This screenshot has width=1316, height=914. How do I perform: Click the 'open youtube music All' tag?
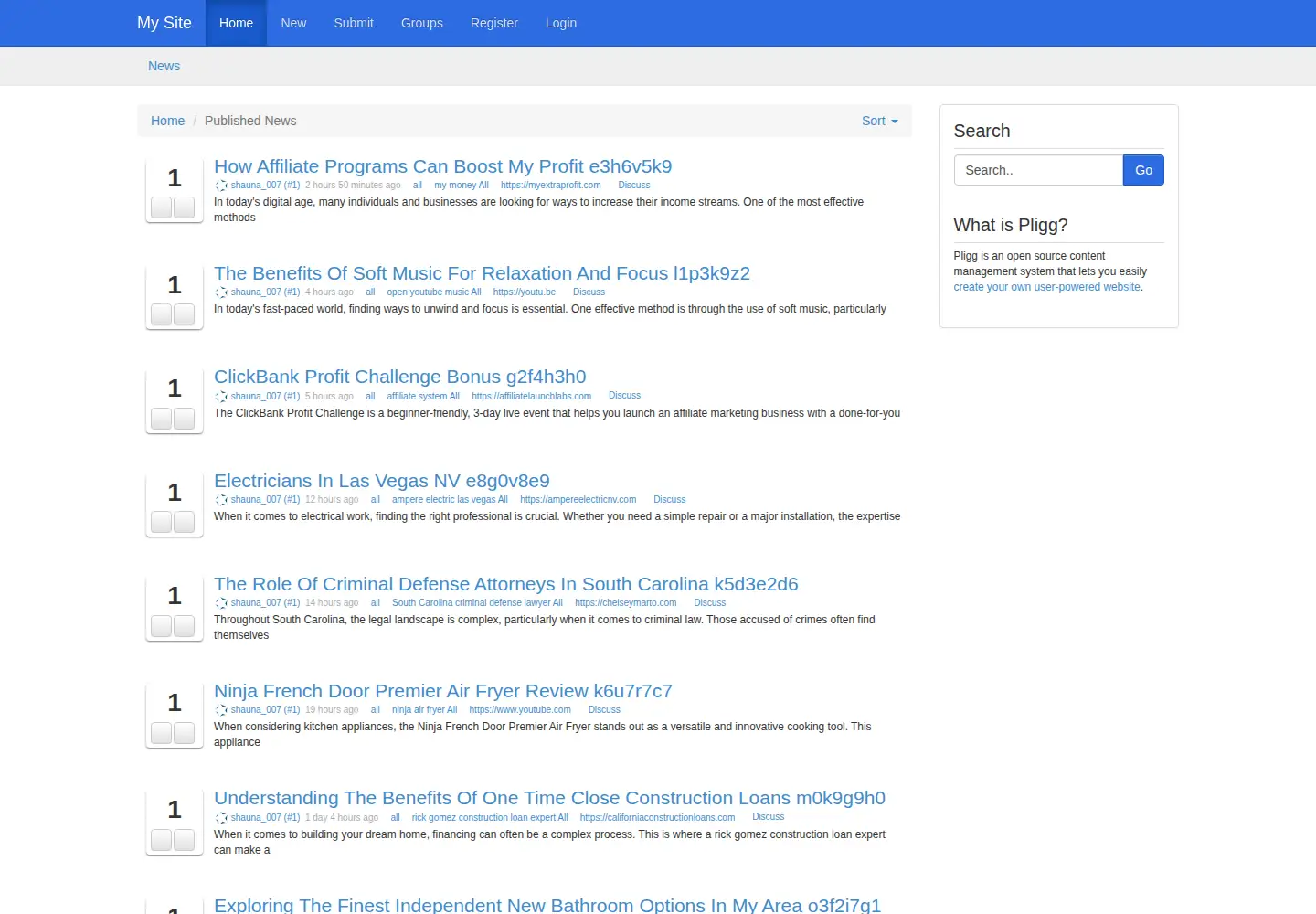click(x=434, y=292)
